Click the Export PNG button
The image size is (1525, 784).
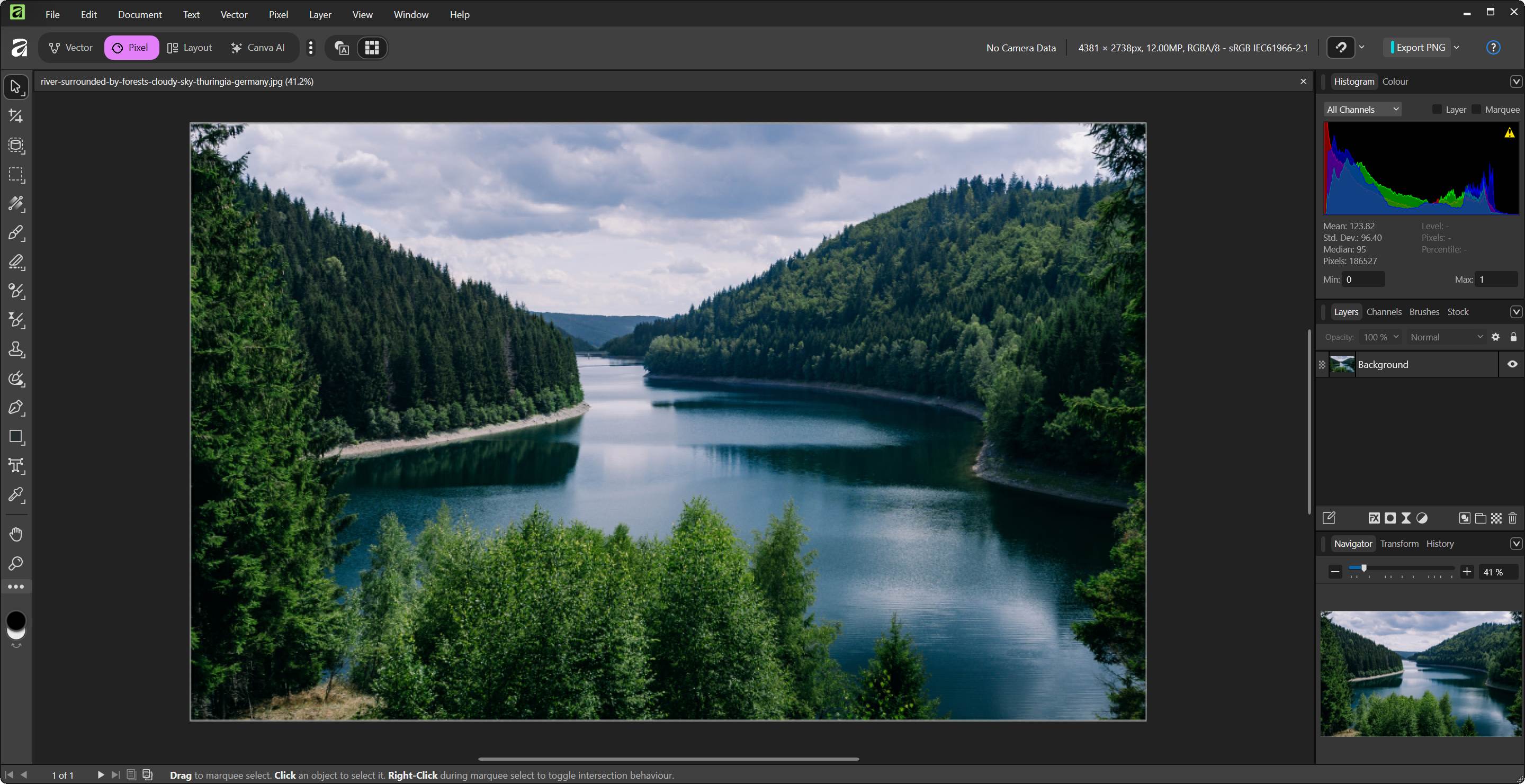pos(1420,48)
